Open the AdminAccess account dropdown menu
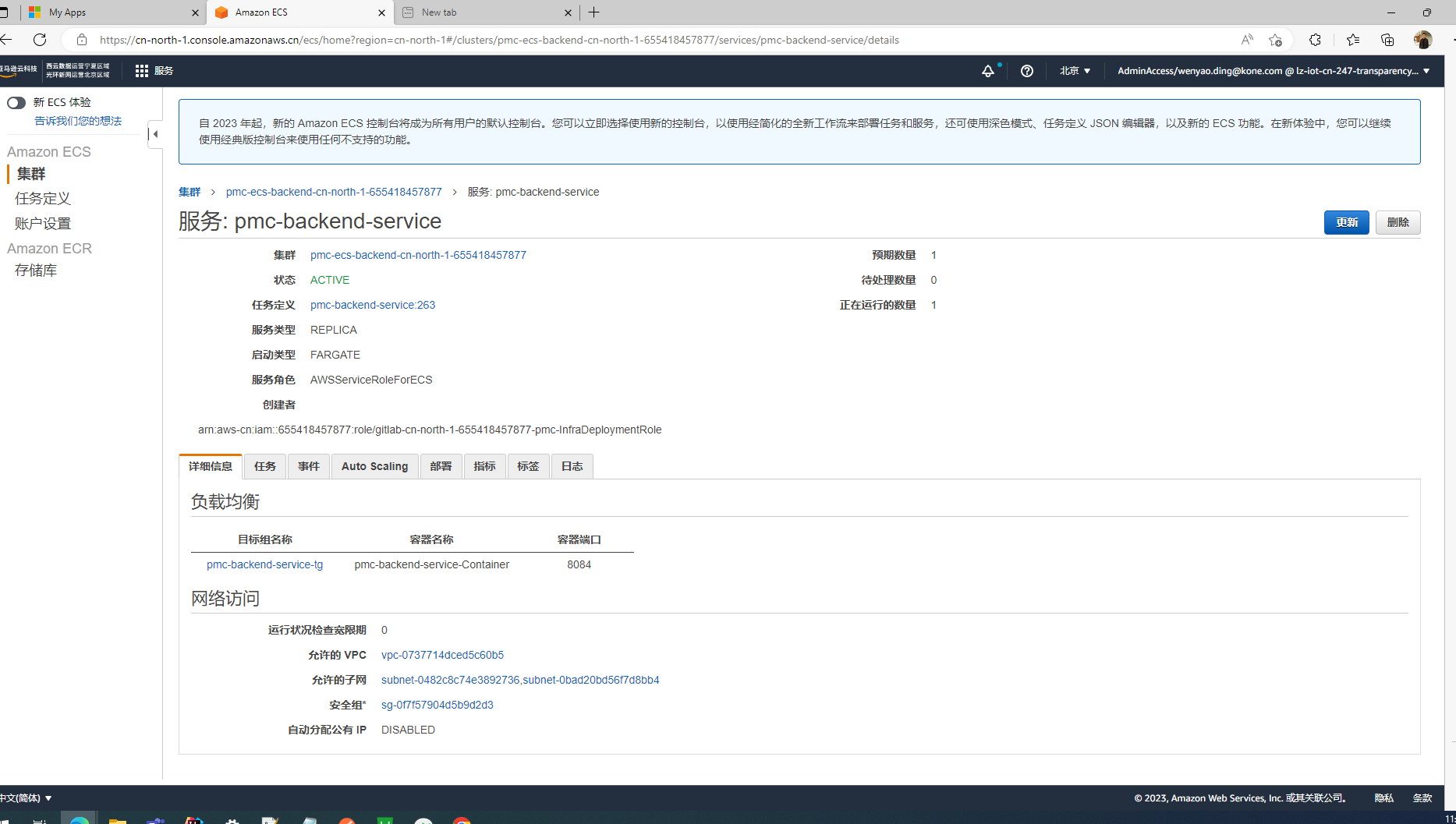1456x824 pixels. click(x=1274, y=71)
